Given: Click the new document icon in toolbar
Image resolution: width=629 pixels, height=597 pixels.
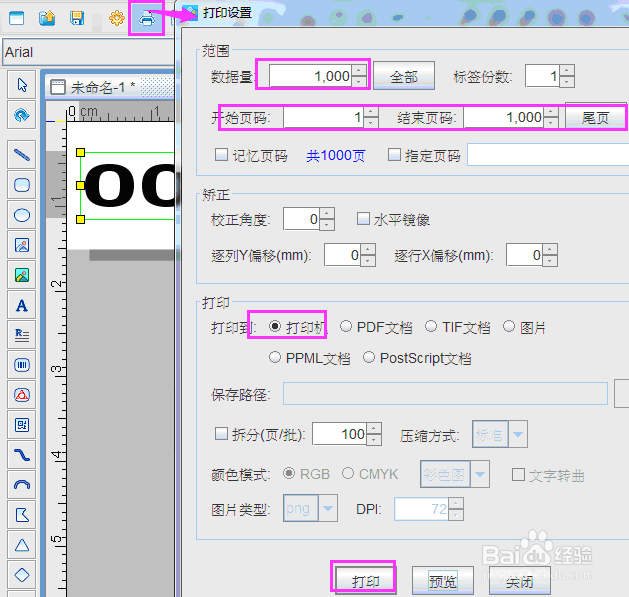Looking at the screenshot, I should (16, 18).
